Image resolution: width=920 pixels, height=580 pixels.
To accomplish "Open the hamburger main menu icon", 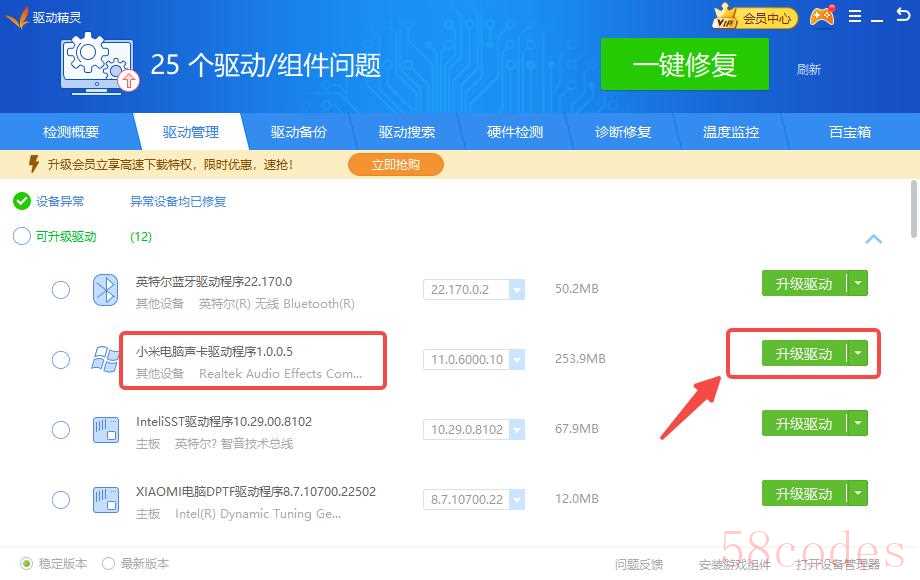I will pyautogui.click(x=855, y=16).
